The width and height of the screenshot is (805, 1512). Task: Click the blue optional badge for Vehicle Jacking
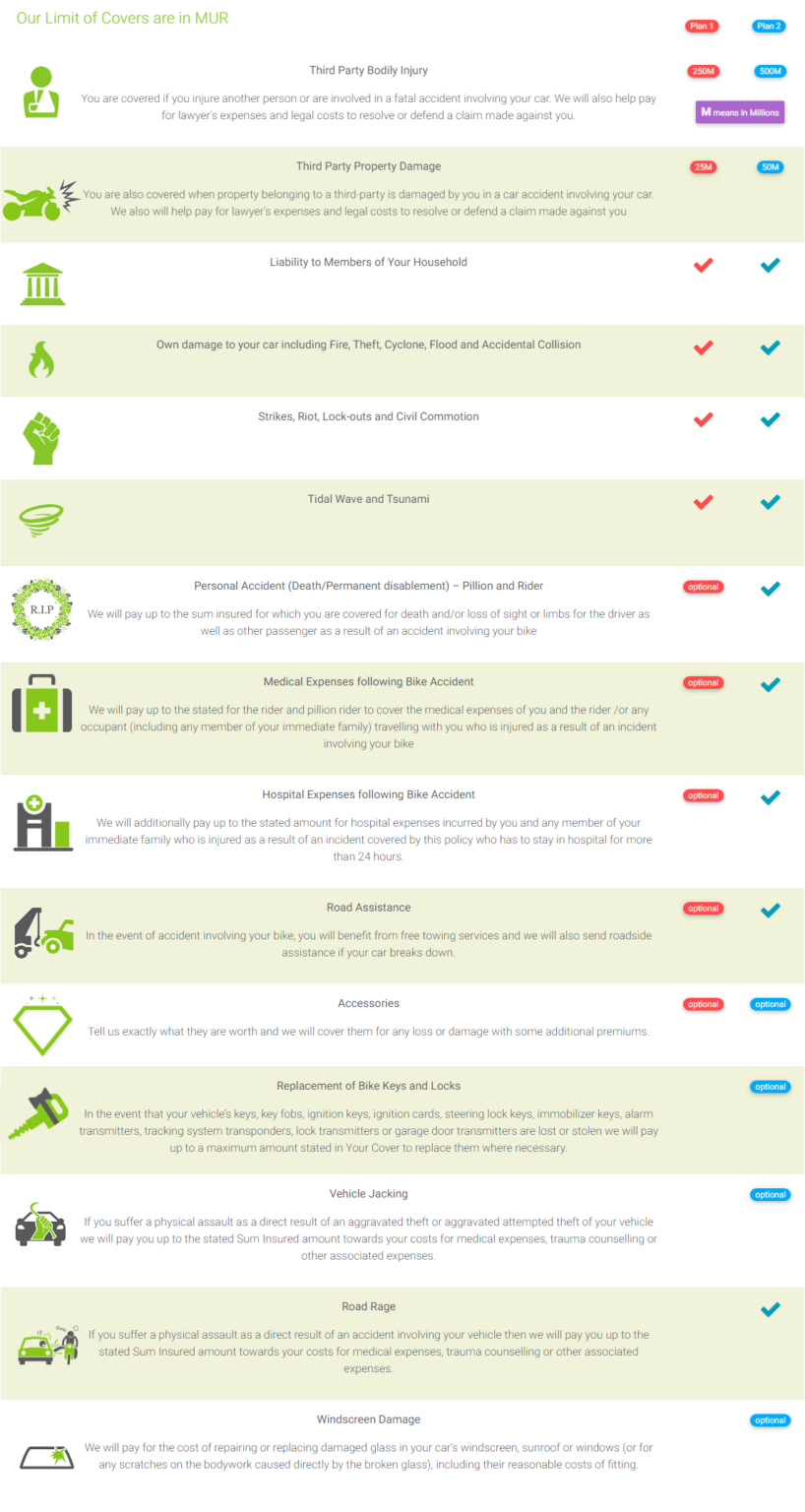coord(770,1195)
